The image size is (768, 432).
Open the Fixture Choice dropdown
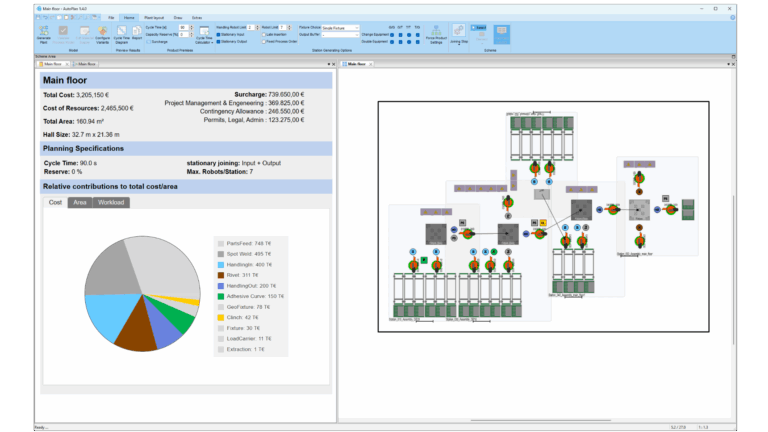(357, 28)
